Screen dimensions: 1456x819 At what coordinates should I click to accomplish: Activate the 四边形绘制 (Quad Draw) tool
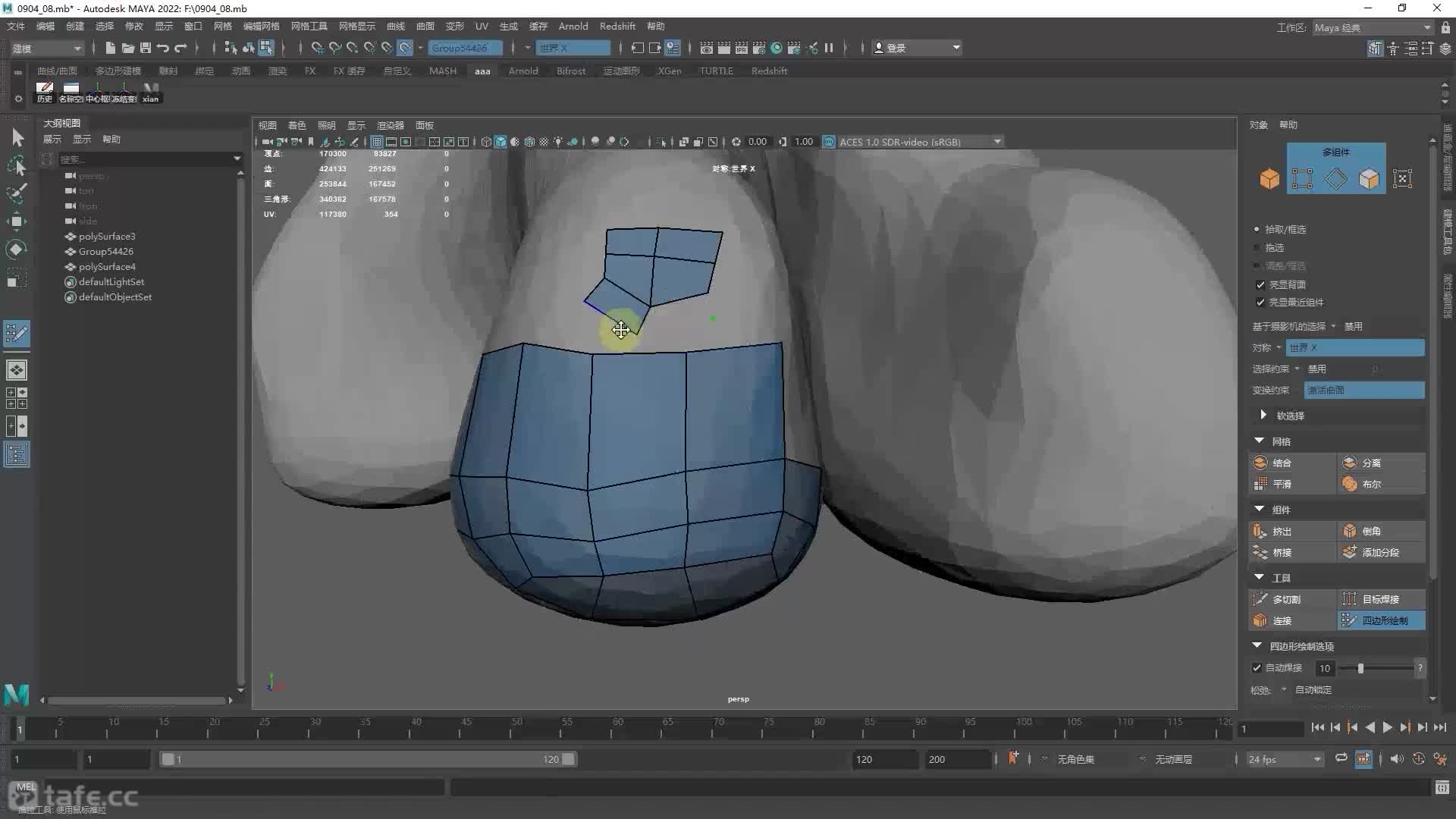[1382, 620]
